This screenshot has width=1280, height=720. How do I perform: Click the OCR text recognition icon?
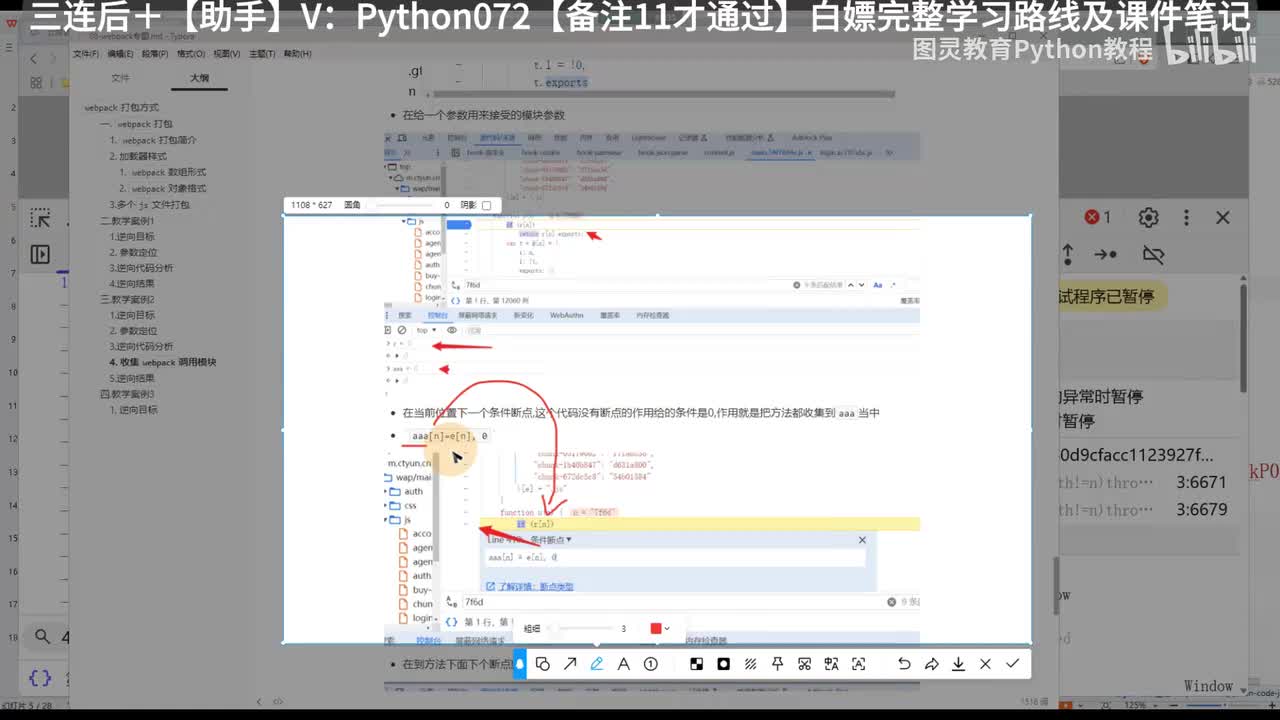pyautogui.click(x=858, y=664)
